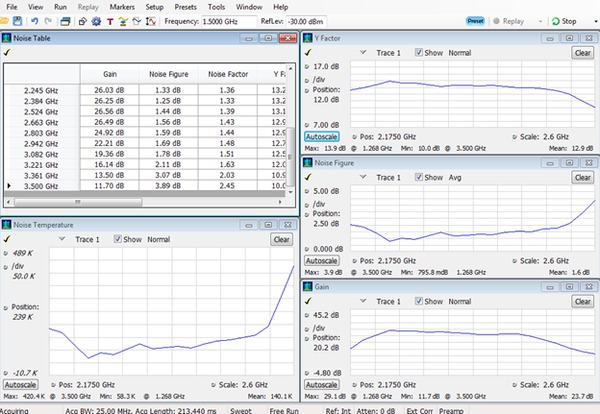Open trace dropdown in Y Factor panel
Screen dimensions: 600x414
pos(361,53)
